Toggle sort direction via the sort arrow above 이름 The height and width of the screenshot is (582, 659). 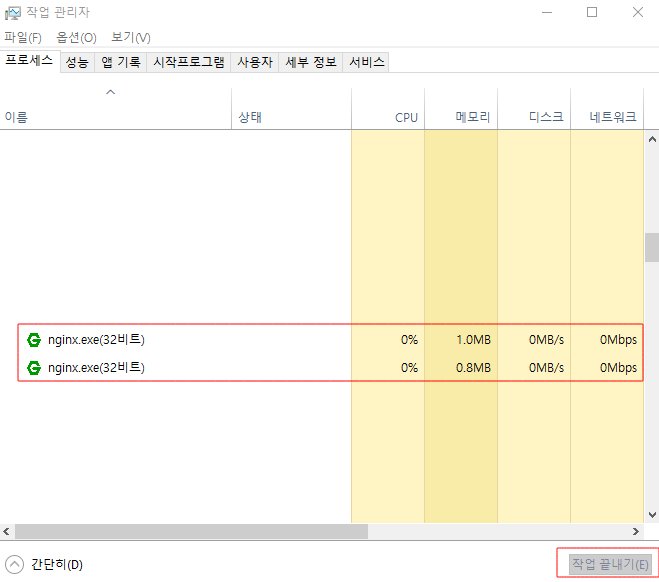[111, 92]
